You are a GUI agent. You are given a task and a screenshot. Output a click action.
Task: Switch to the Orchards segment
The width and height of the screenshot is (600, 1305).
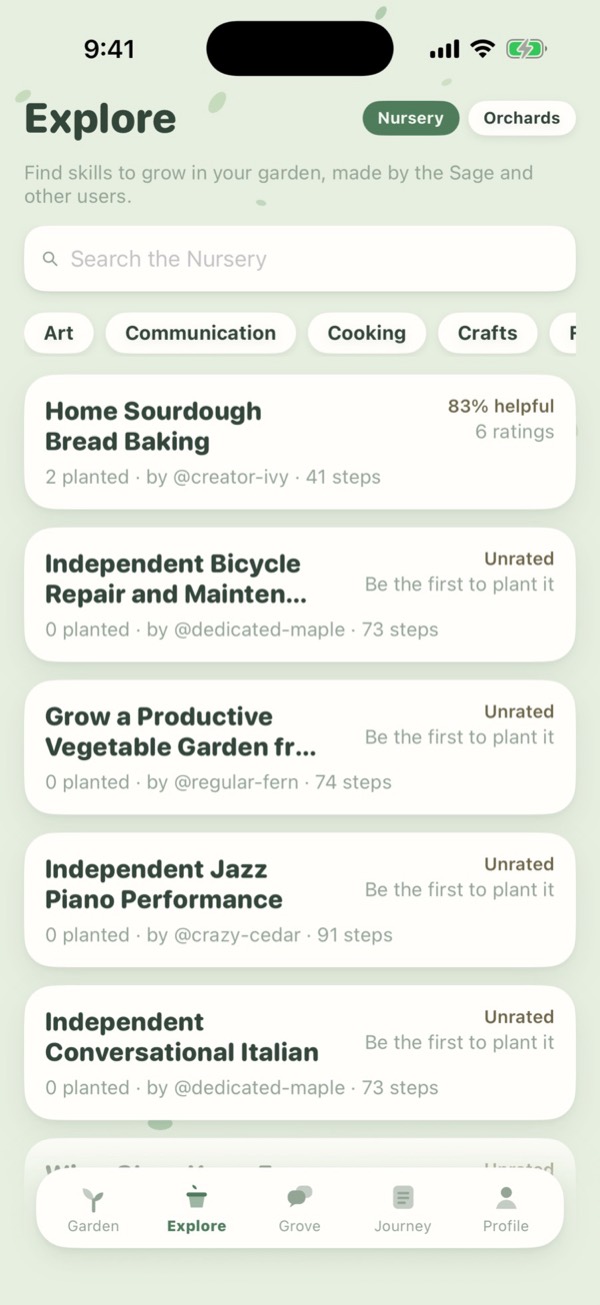[522, 118]
